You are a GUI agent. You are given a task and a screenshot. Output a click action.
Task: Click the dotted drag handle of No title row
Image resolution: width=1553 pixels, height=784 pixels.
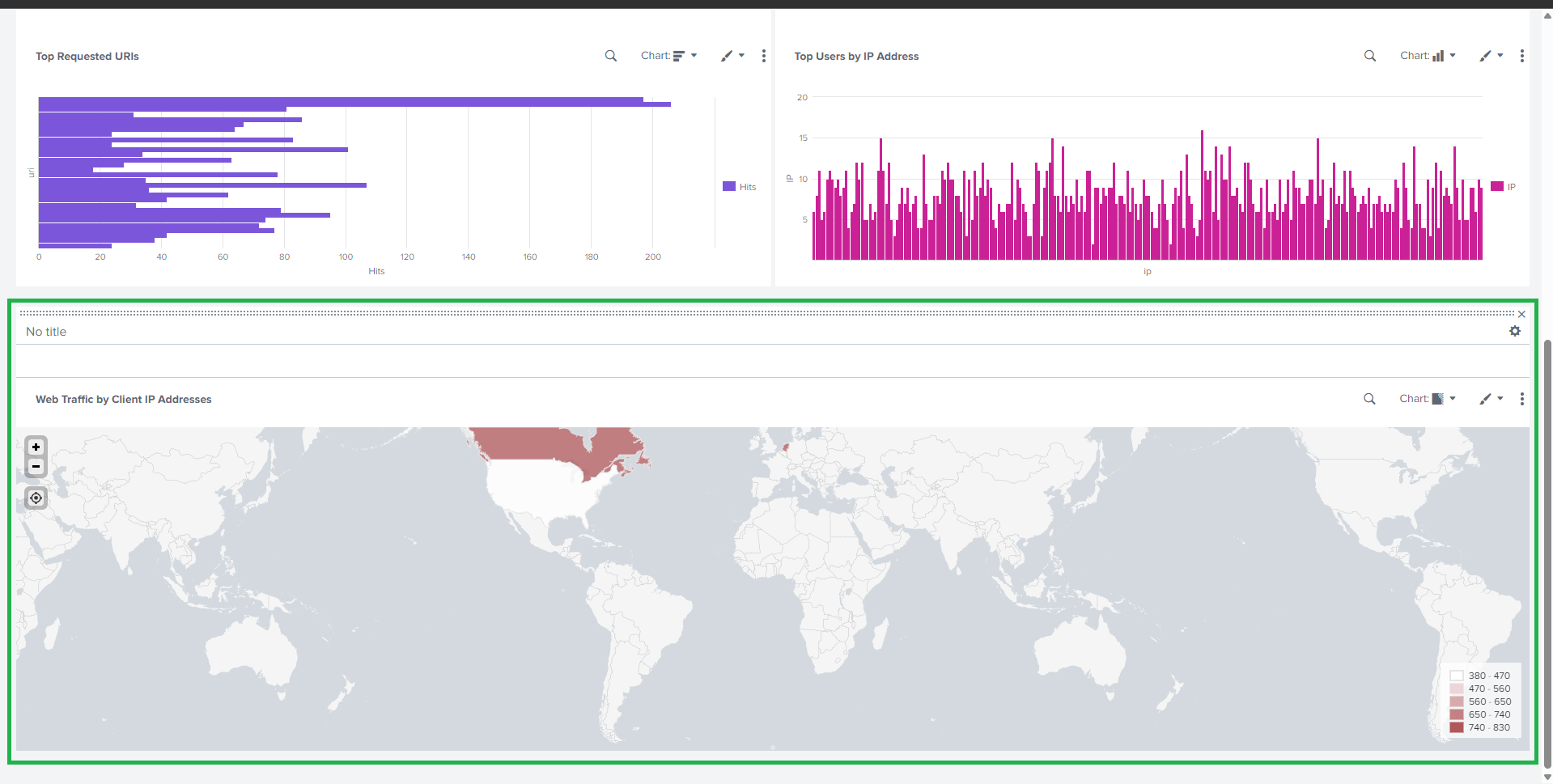766,313
